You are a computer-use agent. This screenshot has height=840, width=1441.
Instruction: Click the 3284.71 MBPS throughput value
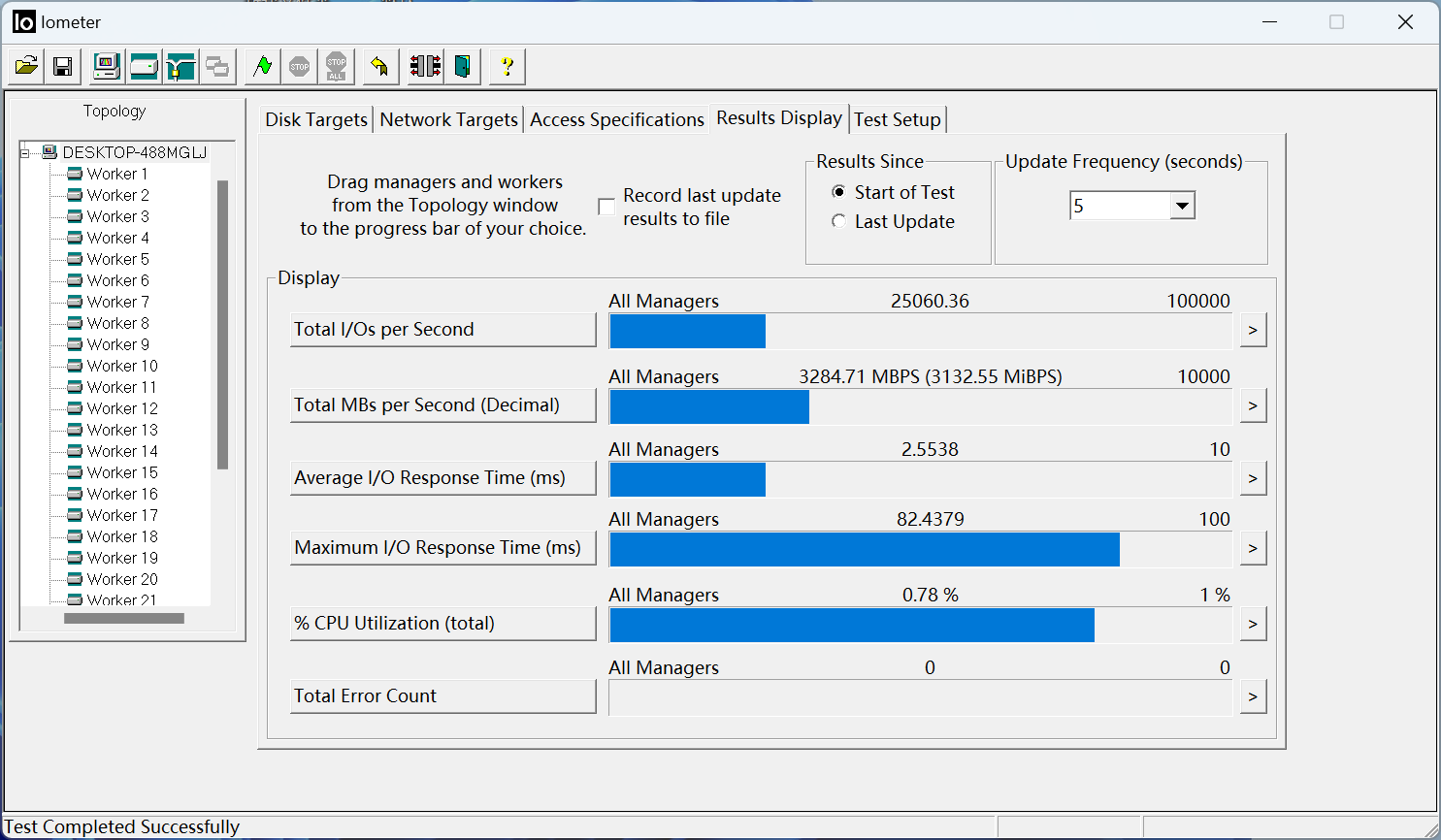pos(930,376)
